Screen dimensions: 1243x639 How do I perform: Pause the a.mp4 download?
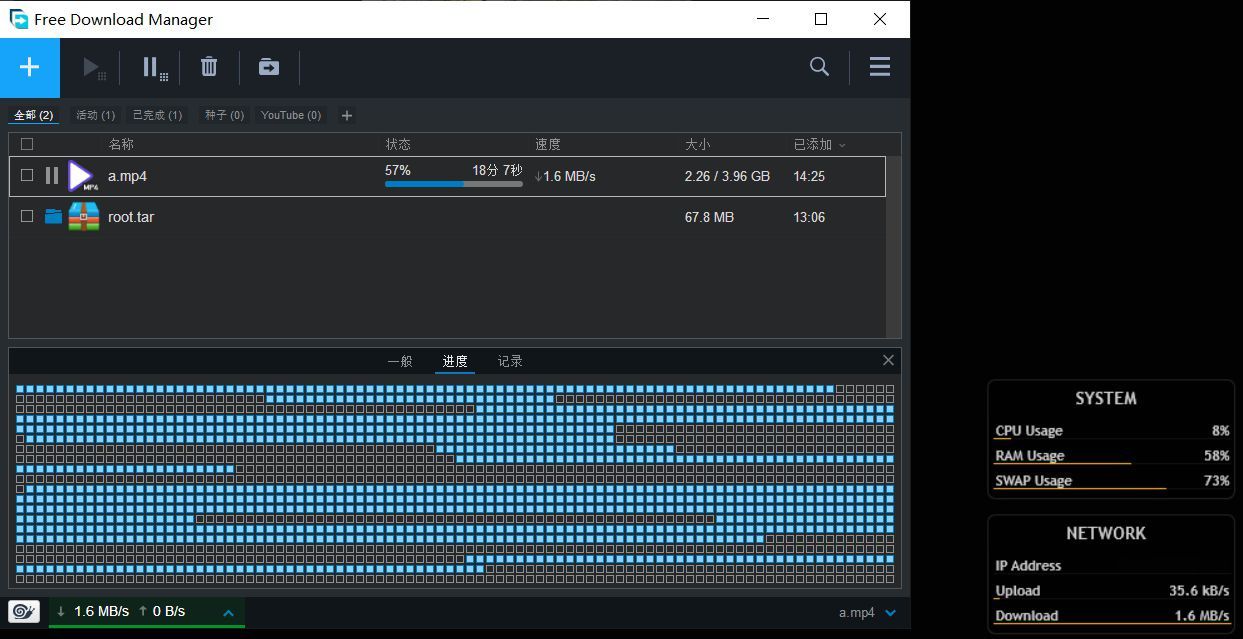coord(51,176)
